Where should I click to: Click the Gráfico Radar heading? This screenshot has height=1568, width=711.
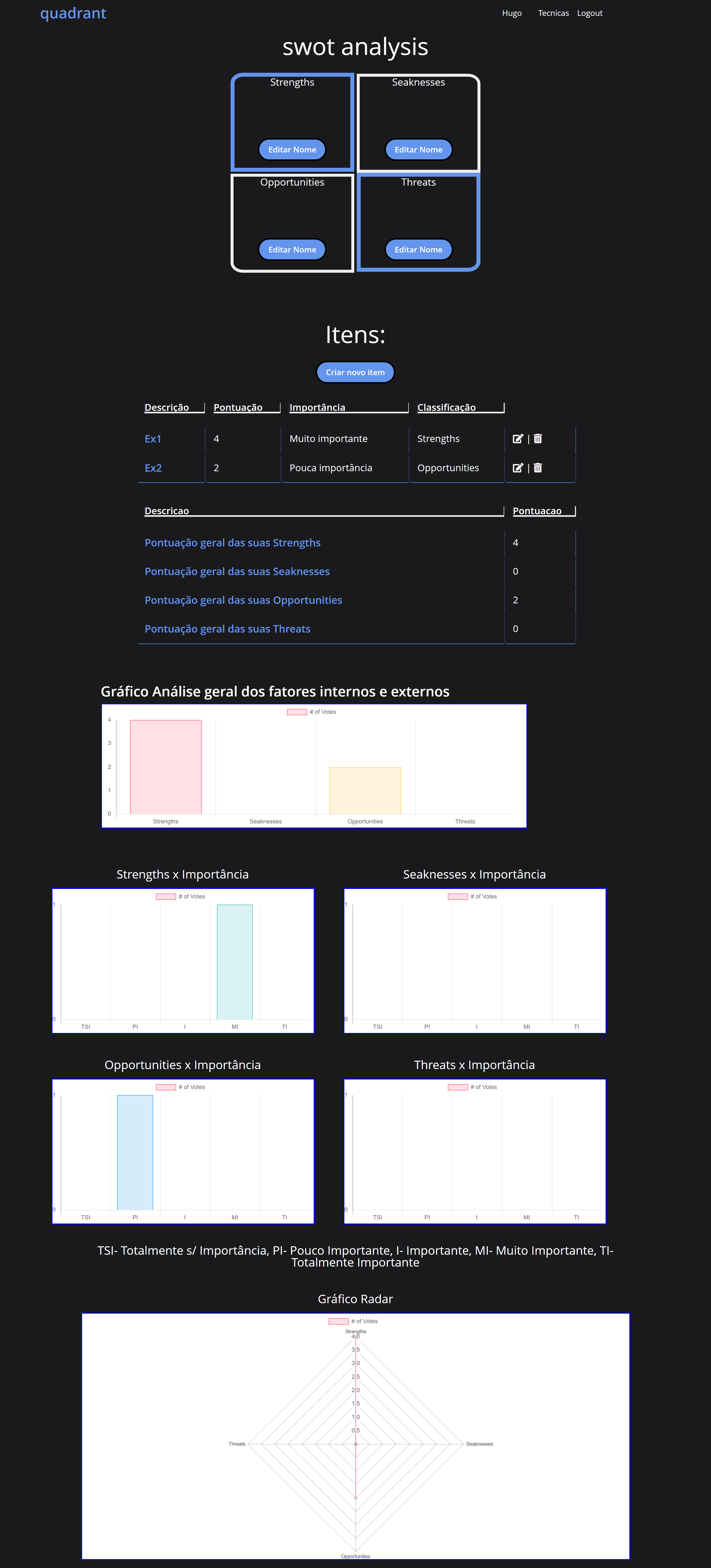coord(355,1299)
